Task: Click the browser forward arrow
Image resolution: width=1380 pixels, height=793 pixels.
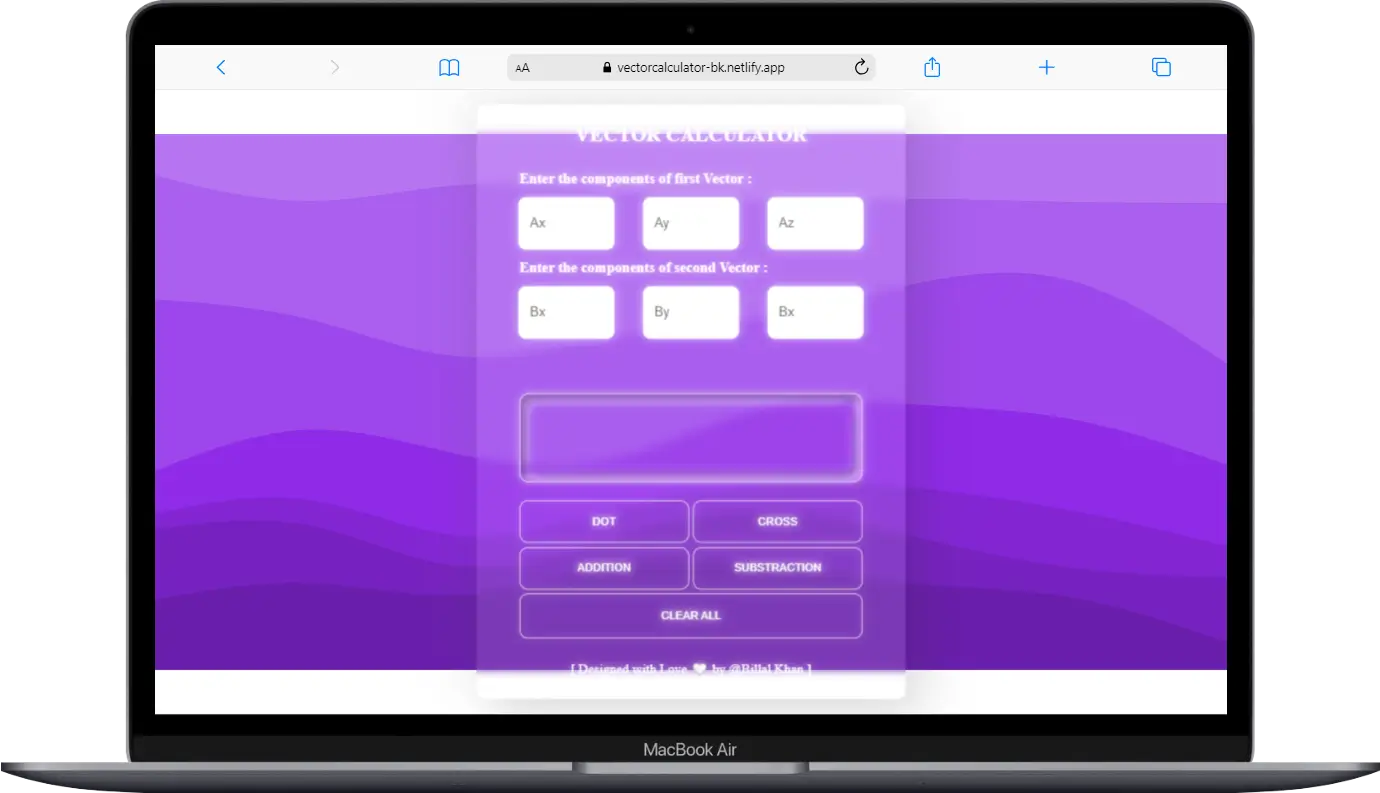Action: click(334, 67)
